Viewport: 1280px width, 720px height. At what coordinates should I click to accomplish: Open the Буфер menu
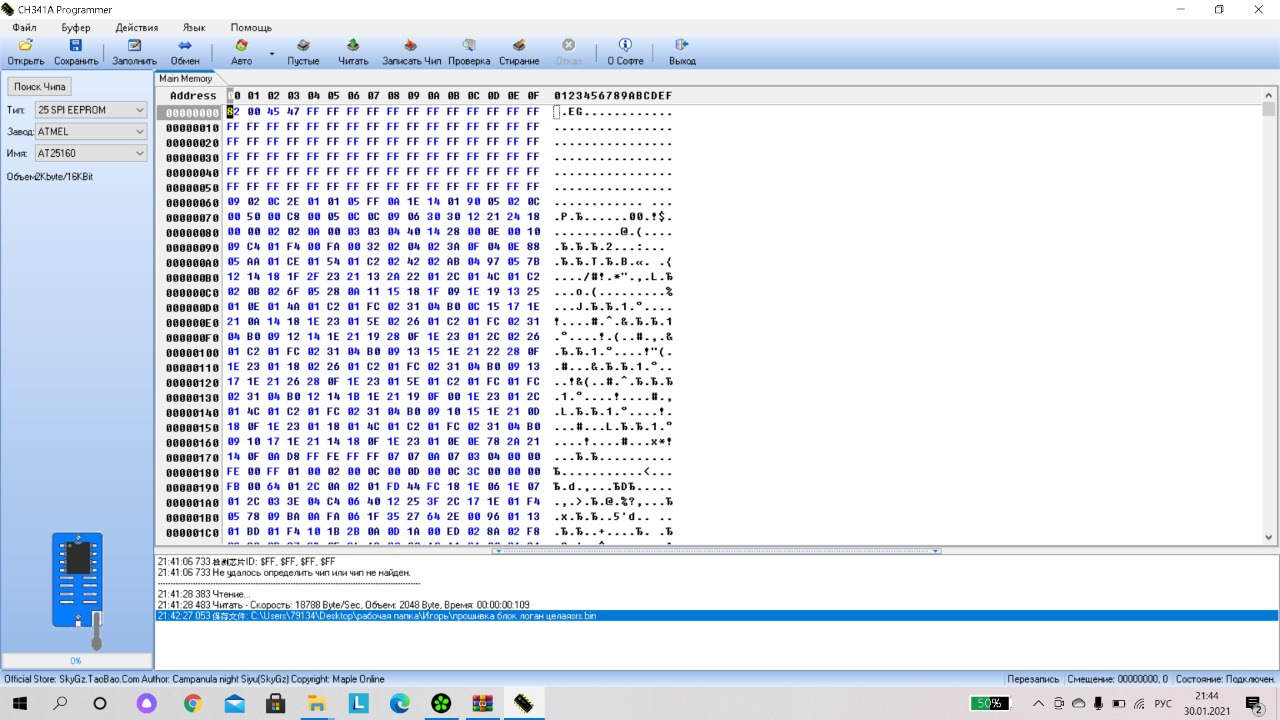(x=75, y=27)
